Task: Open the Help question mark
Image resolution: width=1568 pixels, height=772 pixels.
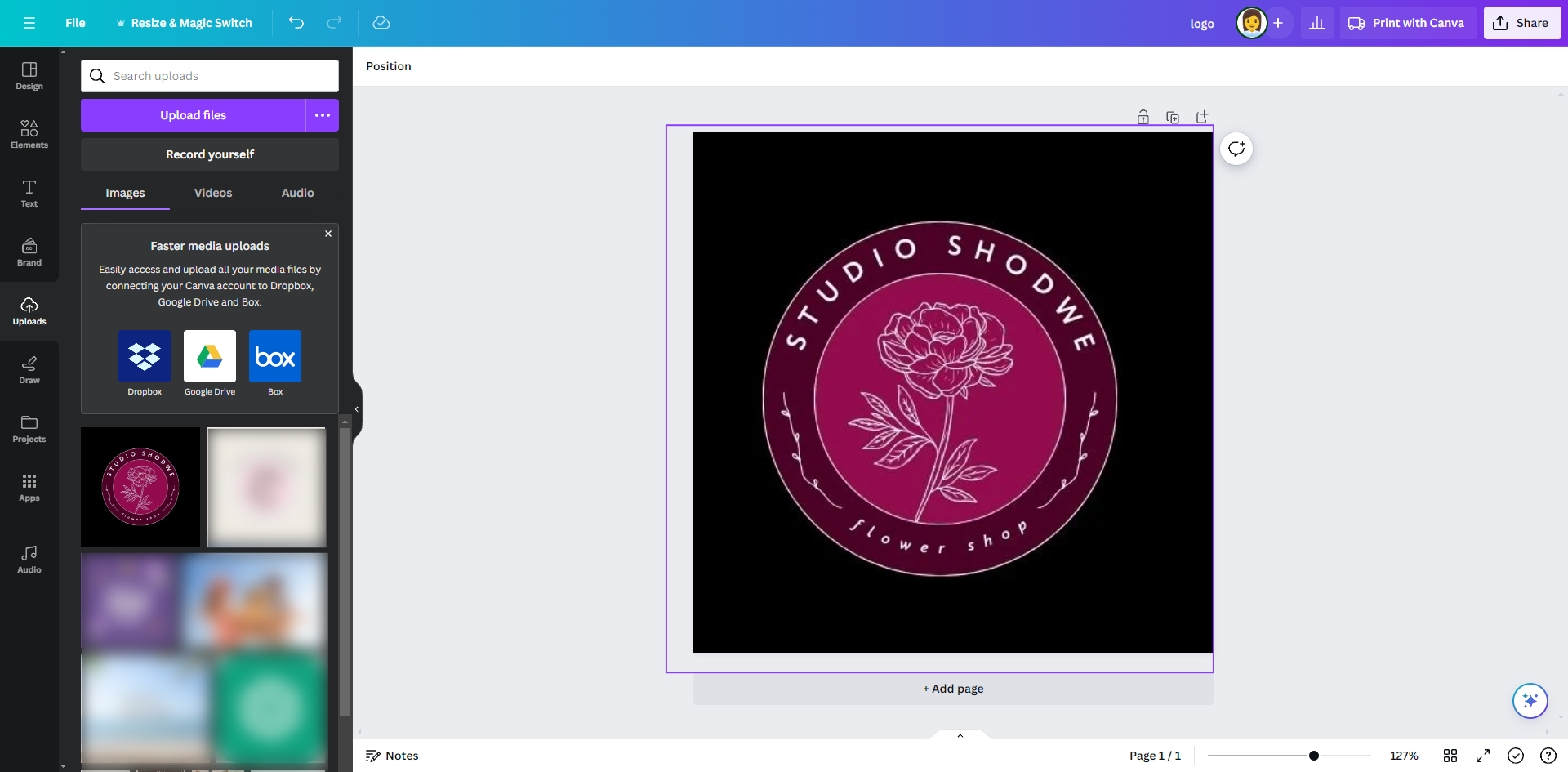Action: (1548, 756)
